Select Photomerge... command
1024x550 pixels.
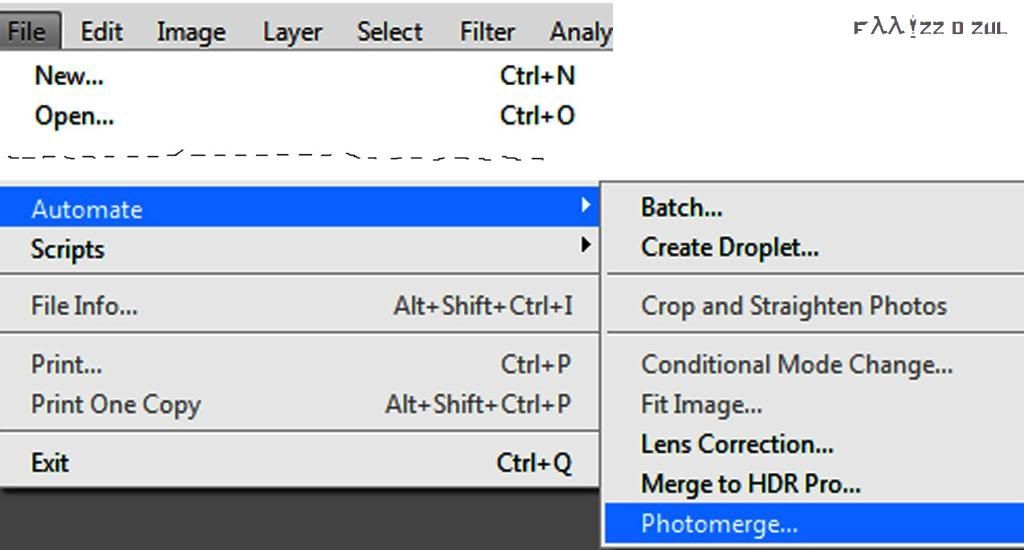[814, 523]
